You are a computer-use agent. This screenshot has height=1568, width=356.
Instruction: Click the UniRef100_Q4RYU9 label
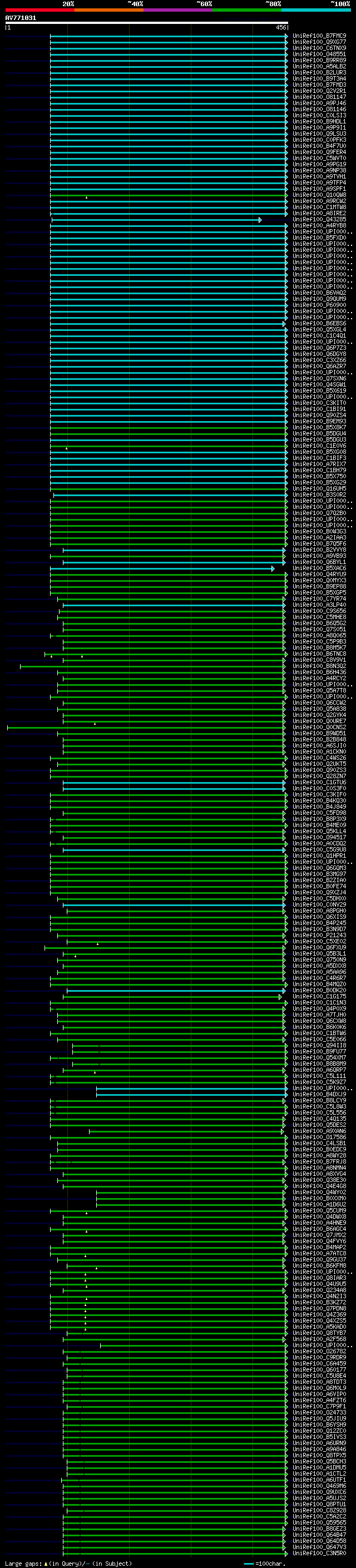click(319, 574)
